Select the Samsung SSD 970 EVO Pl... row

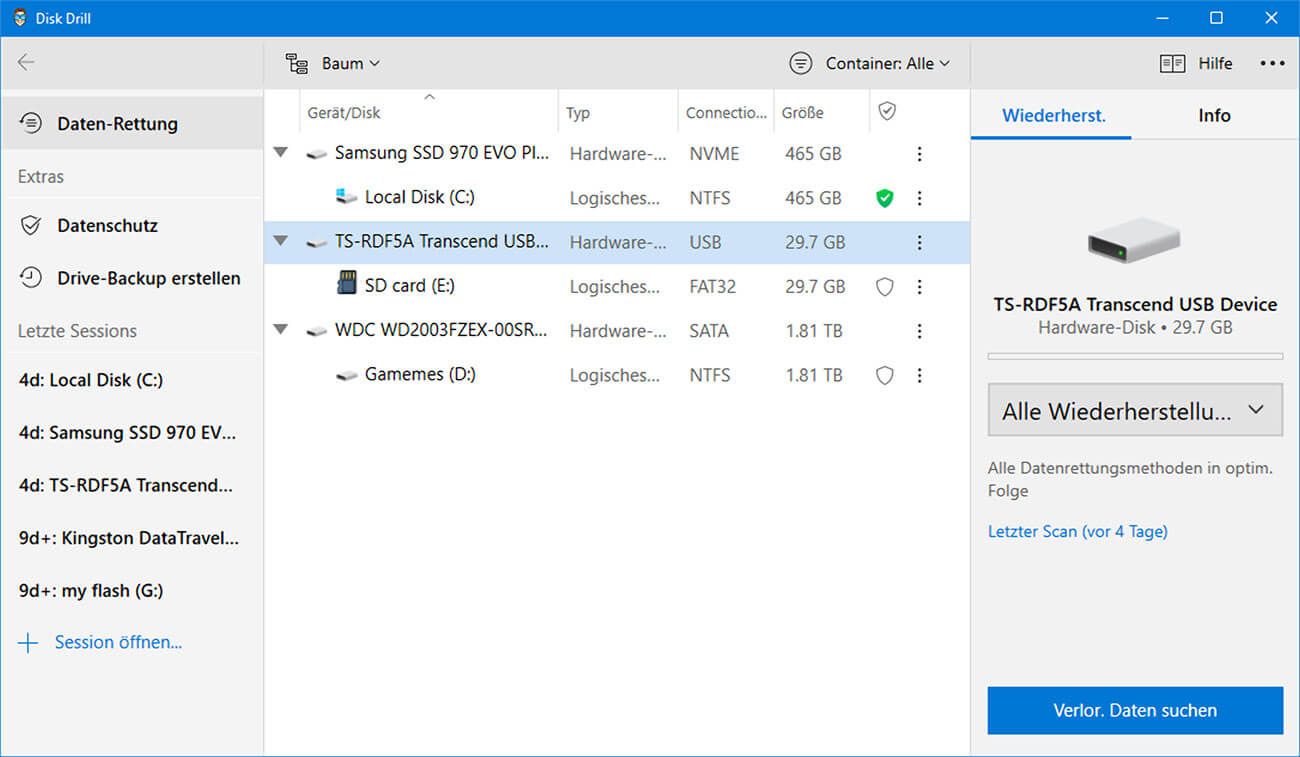coord(617,154)
